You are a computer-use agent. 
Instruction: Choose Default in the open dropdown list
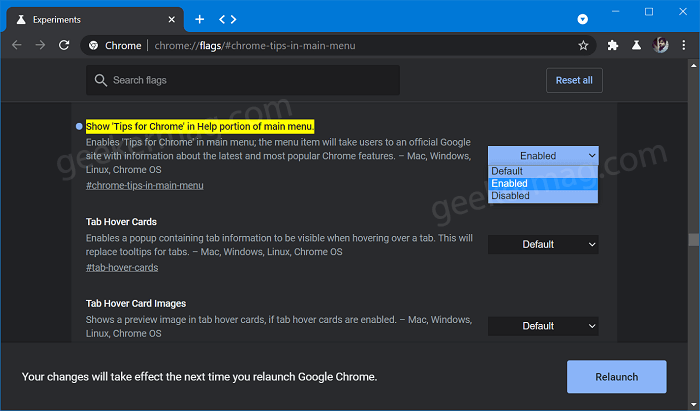coord(543,171)
